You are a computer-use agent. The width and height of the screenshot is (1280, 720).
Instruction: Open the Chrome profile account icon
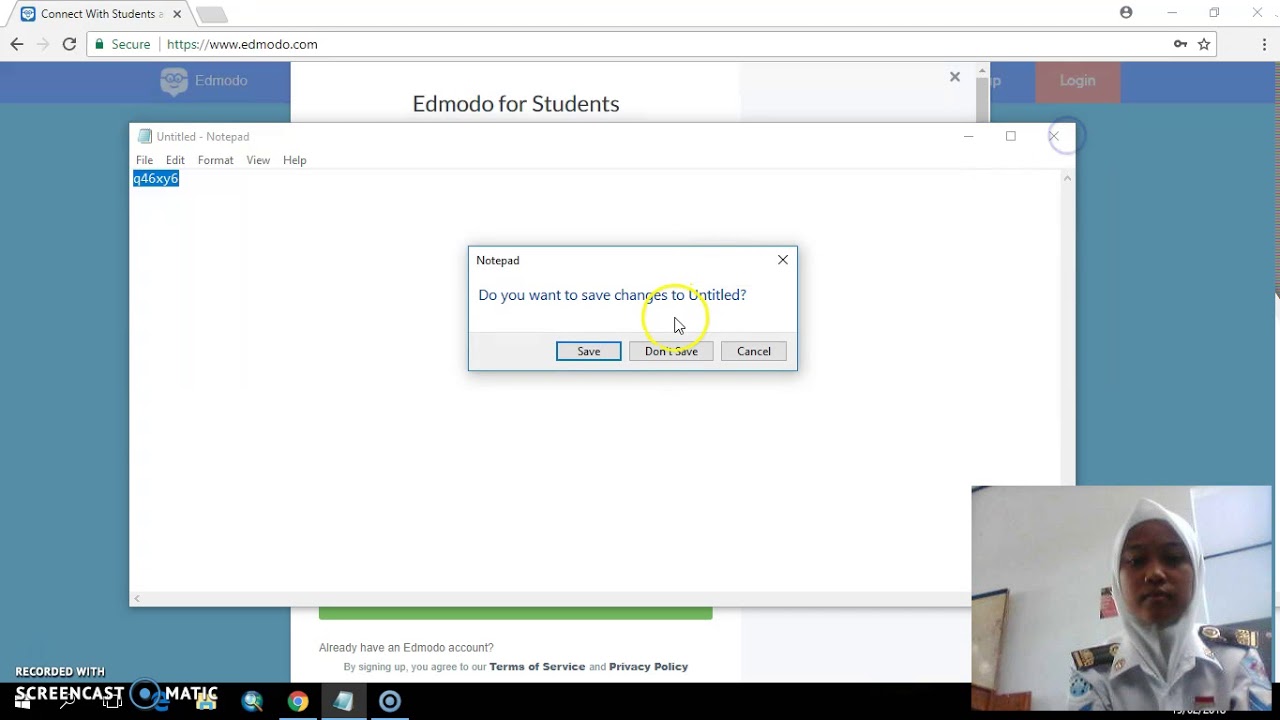(1126, 13)
